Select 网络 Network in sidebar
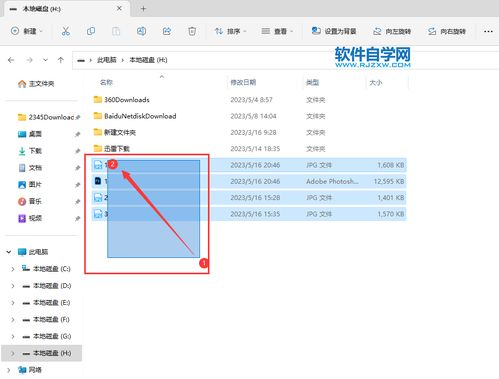The width and height of the screenshot is (499, 379). (x=30, y=370)
